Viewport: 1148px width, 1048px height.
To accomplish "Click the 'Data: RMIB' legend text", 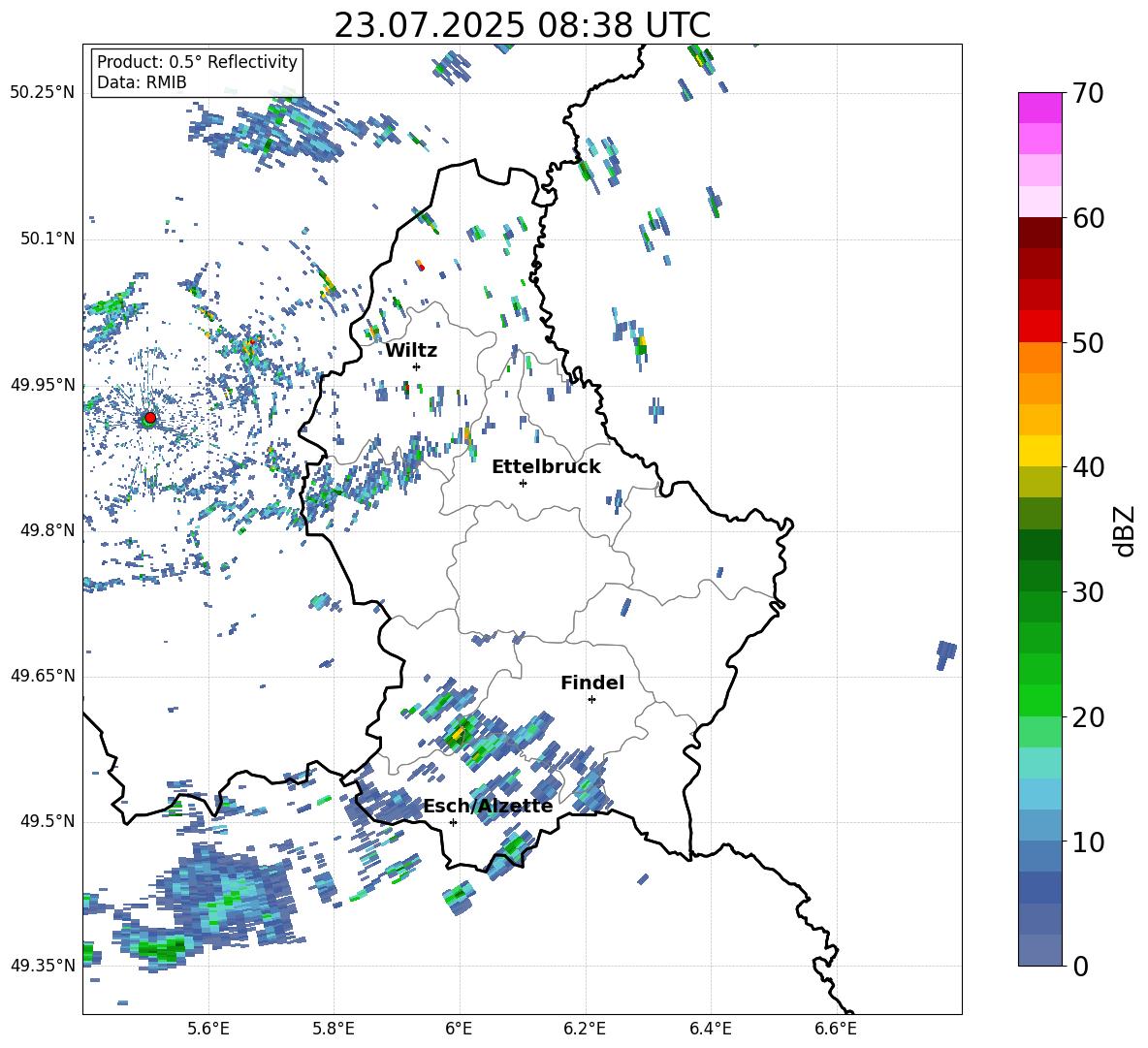I will [x=142, y=82].
